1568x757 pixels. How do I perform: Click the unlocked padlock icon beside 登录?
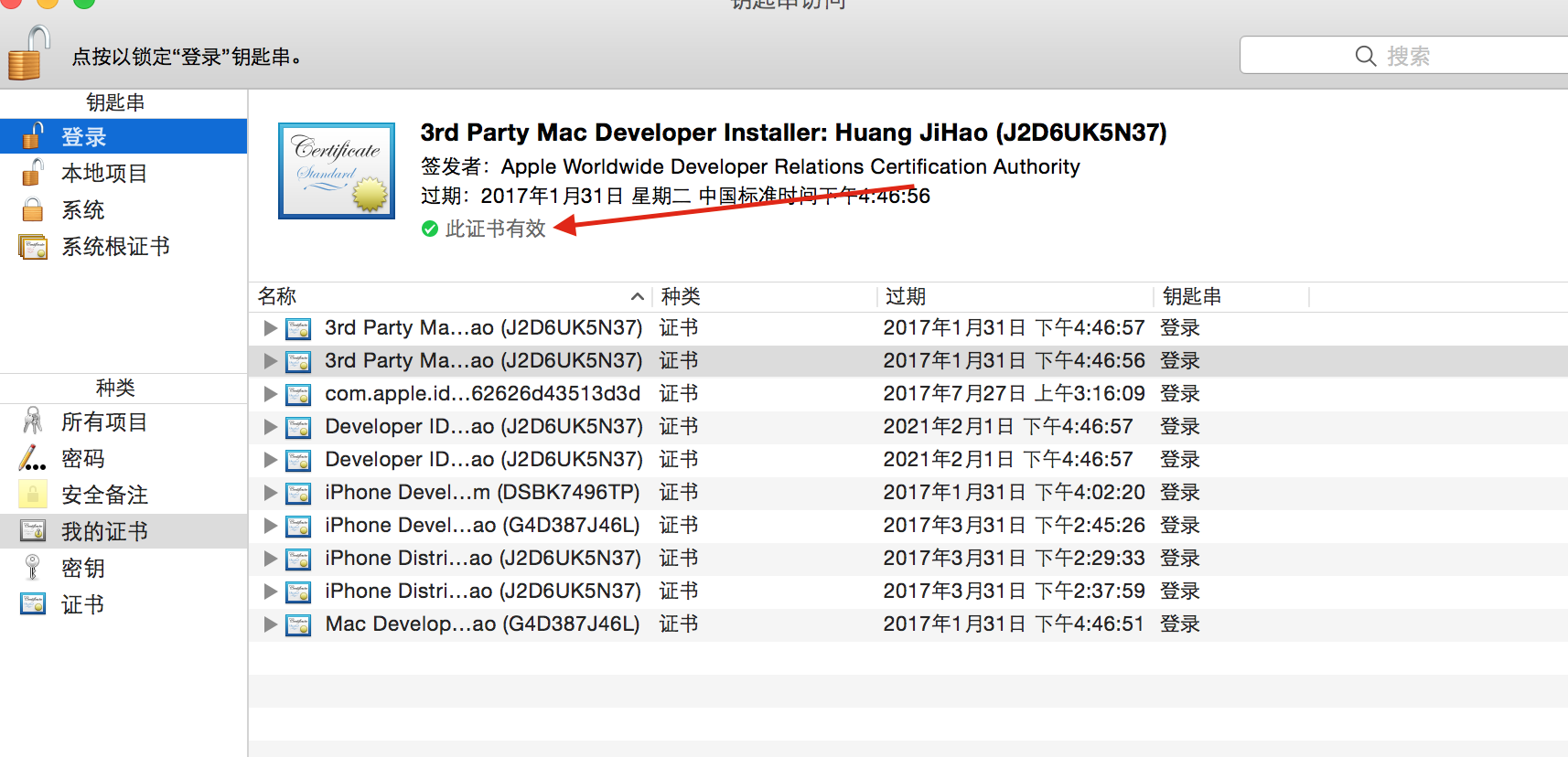(33, 135)
